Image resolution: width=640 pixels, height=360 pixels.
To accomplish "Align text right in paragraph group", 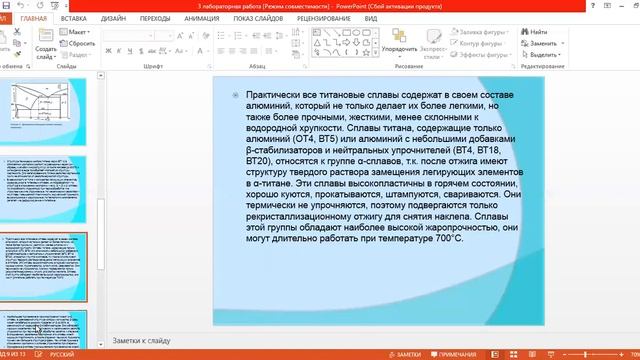I will (x=243, y=51).
